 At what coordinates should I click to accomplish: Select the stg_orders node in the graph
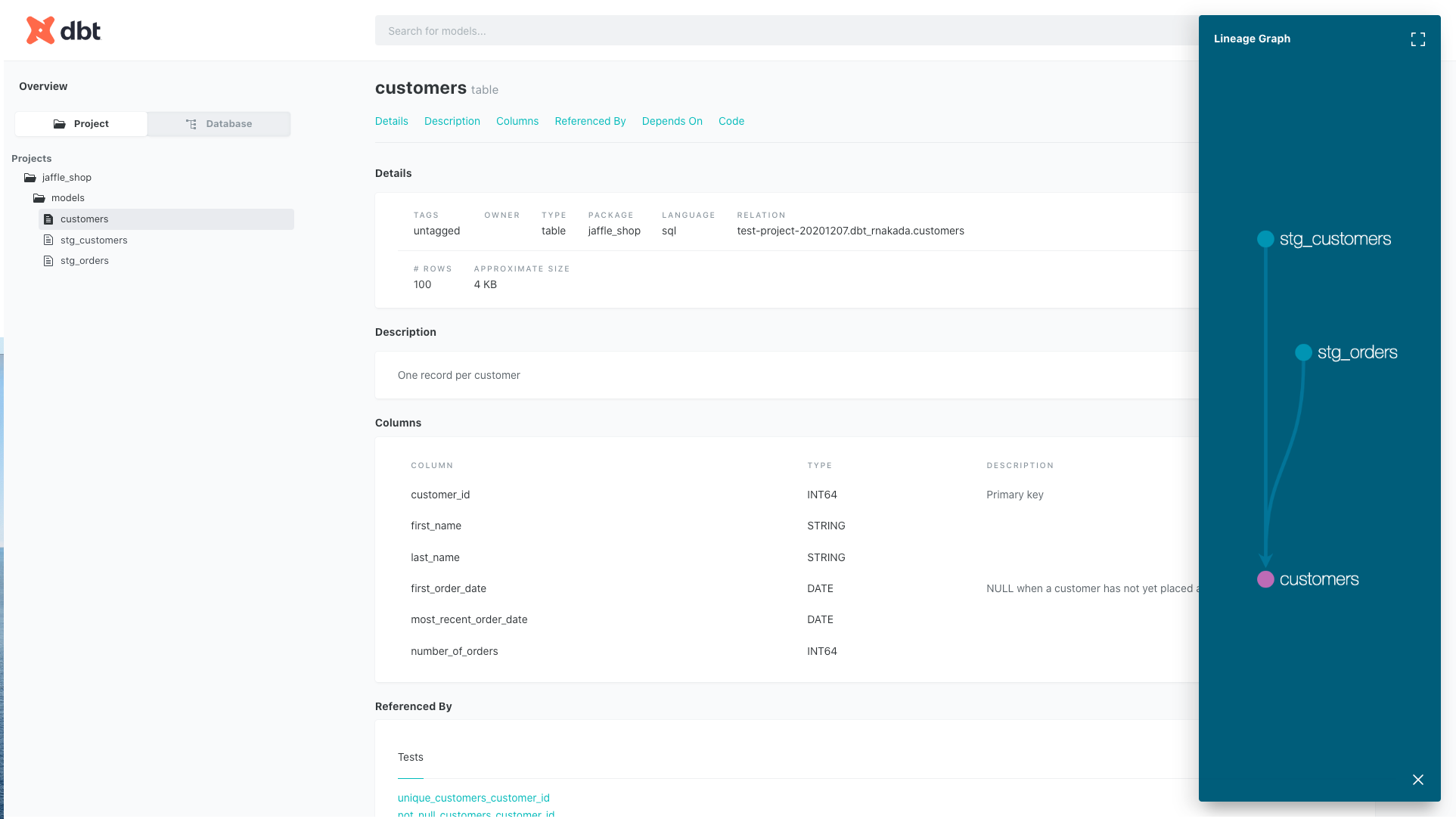point(1303,352)
